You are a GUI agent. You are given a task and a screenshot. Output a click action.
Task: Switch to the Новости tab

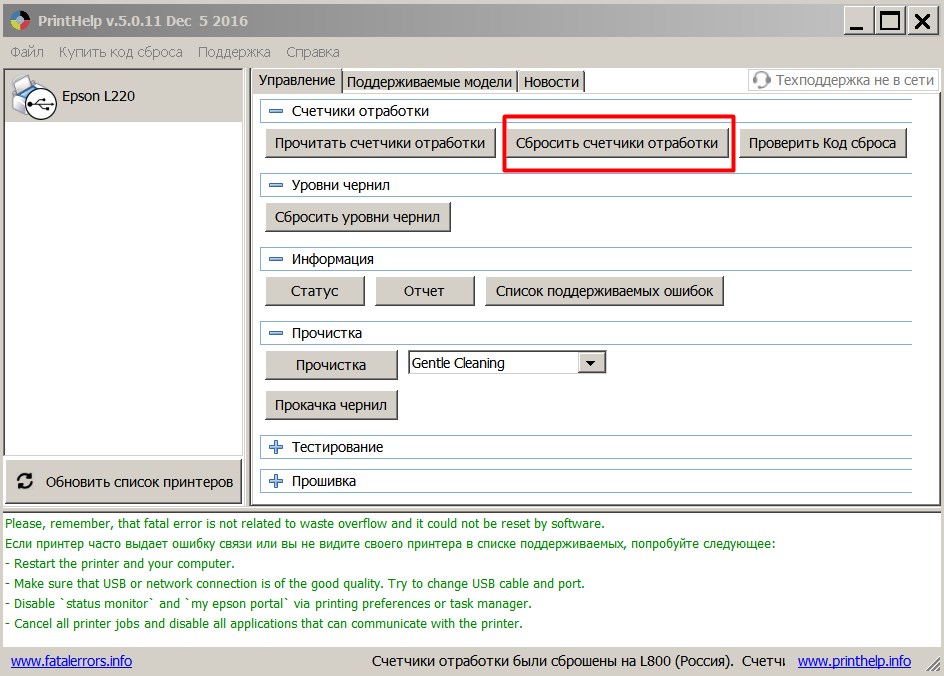tap(551, 82)
